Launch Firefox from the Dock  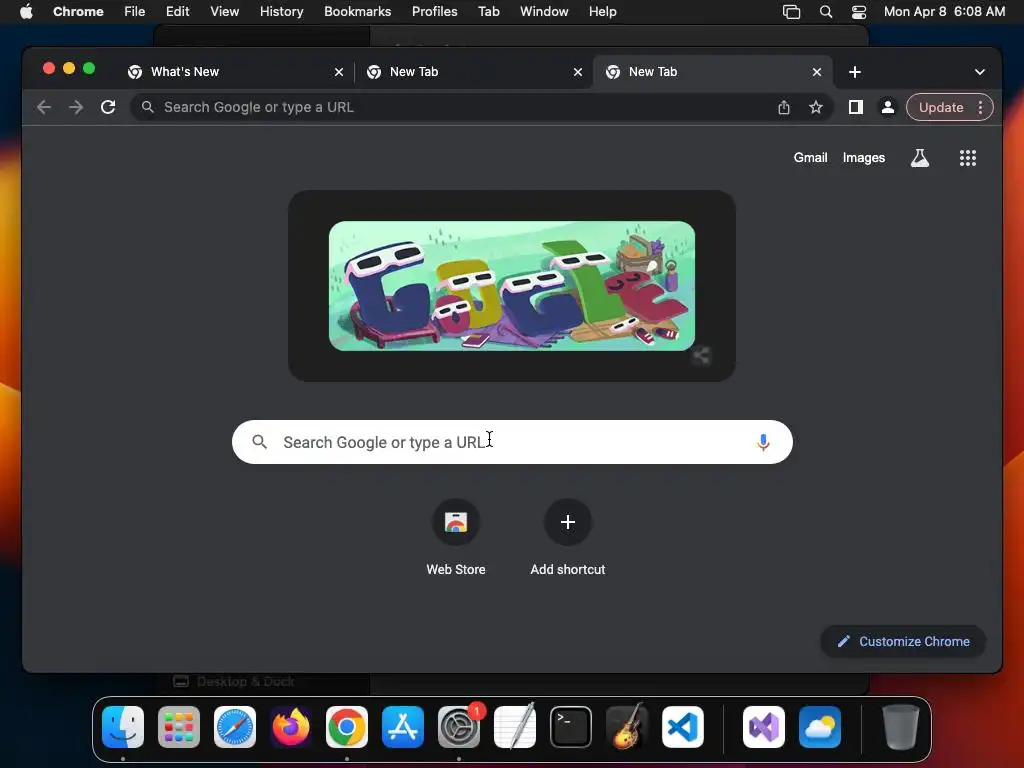291,727
